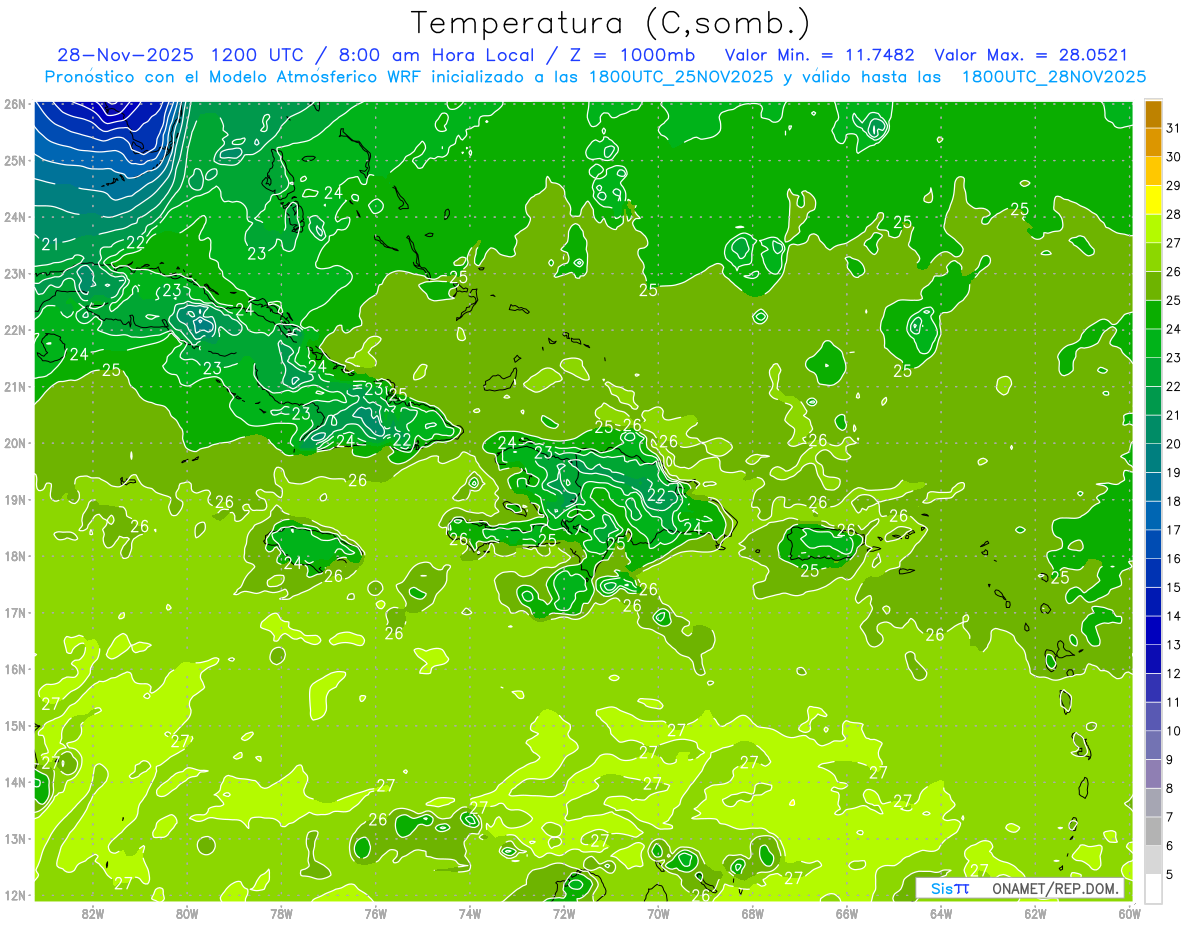This screenshot has width=1200, height=927.
Task: Click the colorbar label '28'
Action: [1174, 215]
